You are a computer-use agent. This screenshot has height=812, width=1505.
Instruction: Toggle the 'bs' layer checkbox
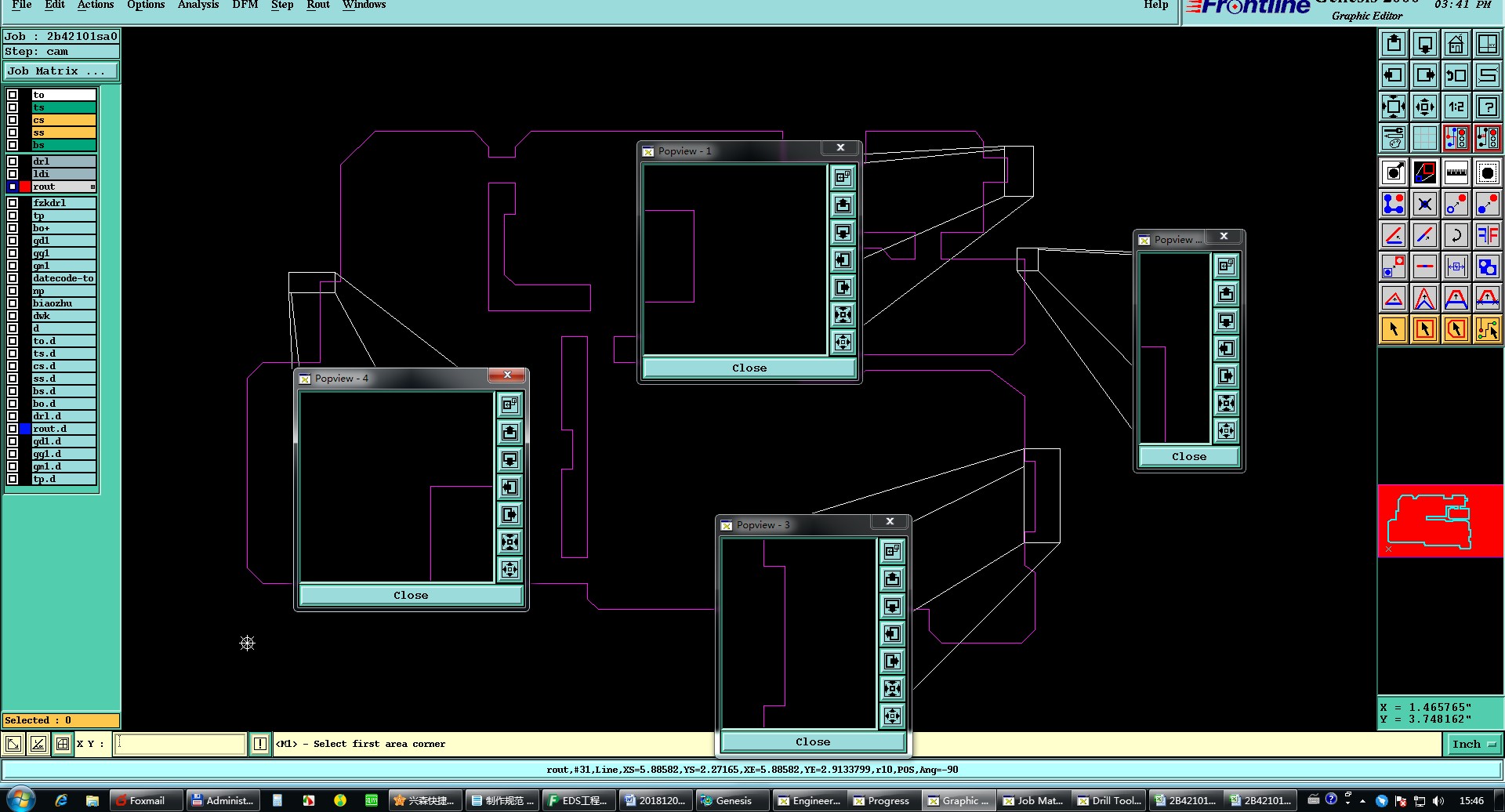[13, 145]
